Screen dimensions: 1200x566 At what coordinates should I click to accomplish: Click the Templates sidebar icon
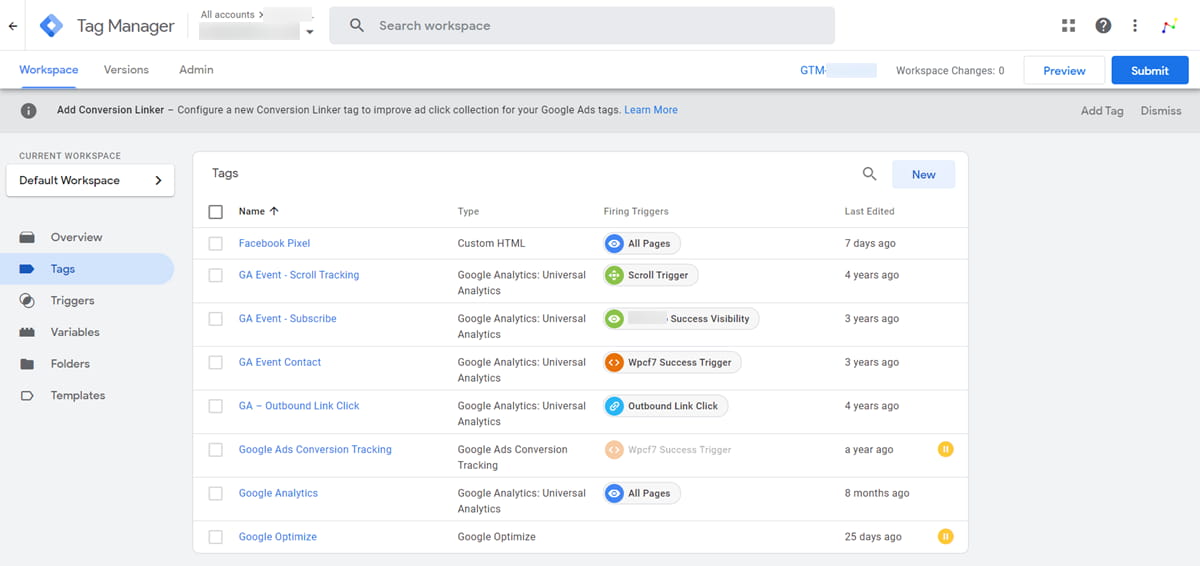(28, 396)
